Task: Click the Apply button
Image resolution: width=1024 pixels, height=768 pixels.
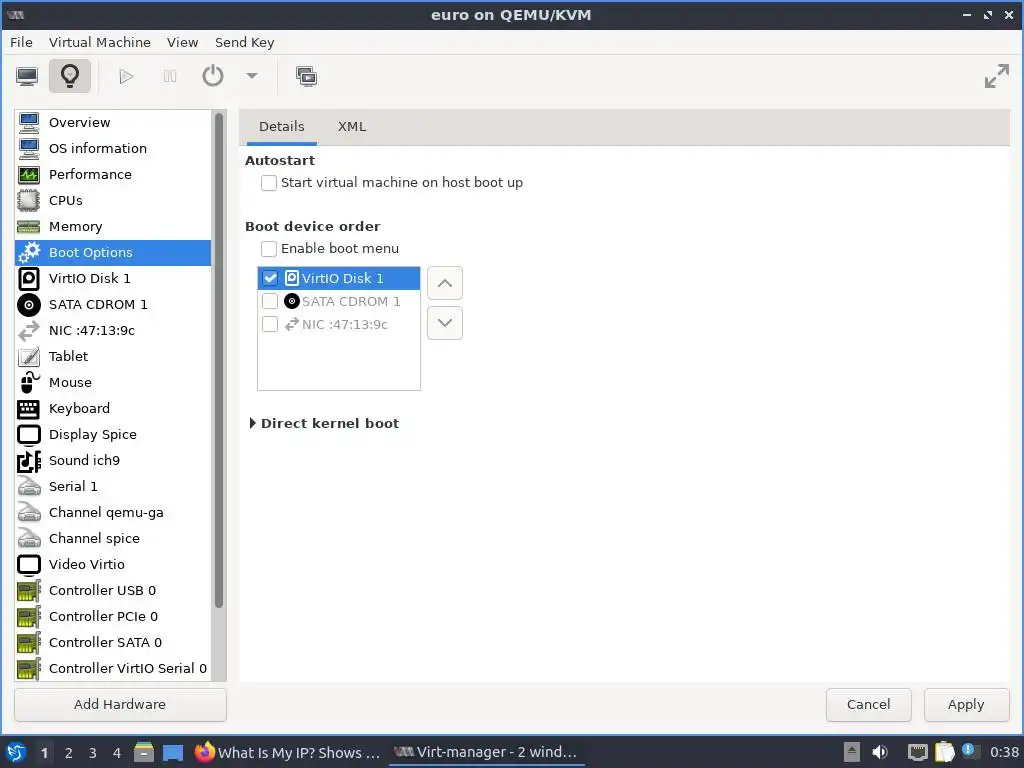Action: point(966,705)
